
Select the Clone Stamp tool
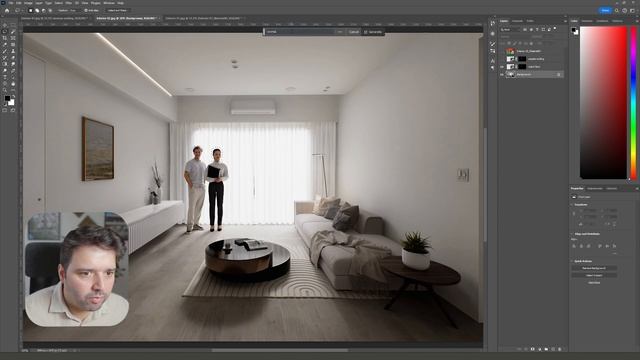[x=13, y=51]
